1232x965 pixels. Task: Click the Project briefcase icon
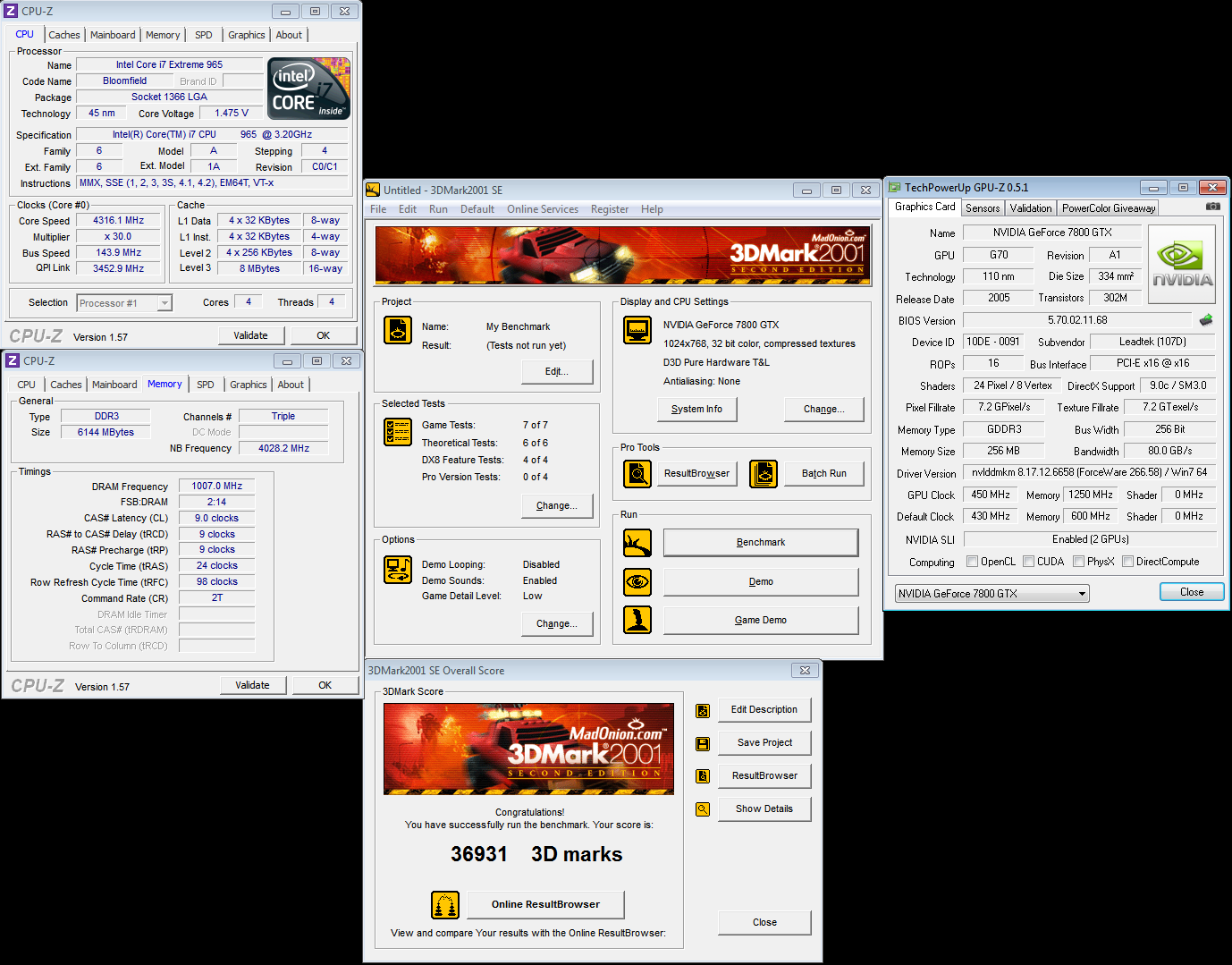[x=398, y=329]
